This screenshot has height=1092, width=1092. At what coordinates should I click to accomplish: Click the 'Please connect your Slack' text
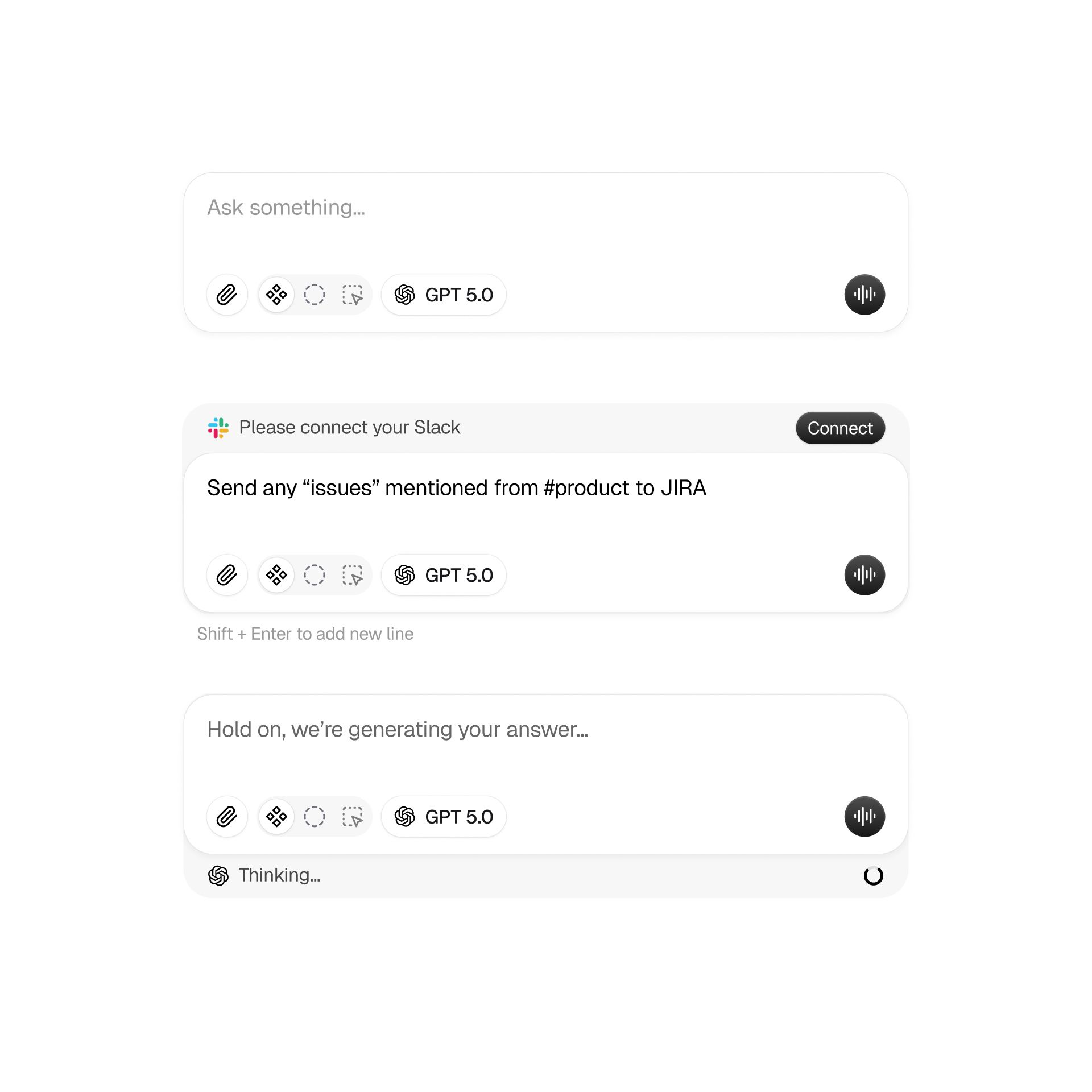tap(349, 428)
